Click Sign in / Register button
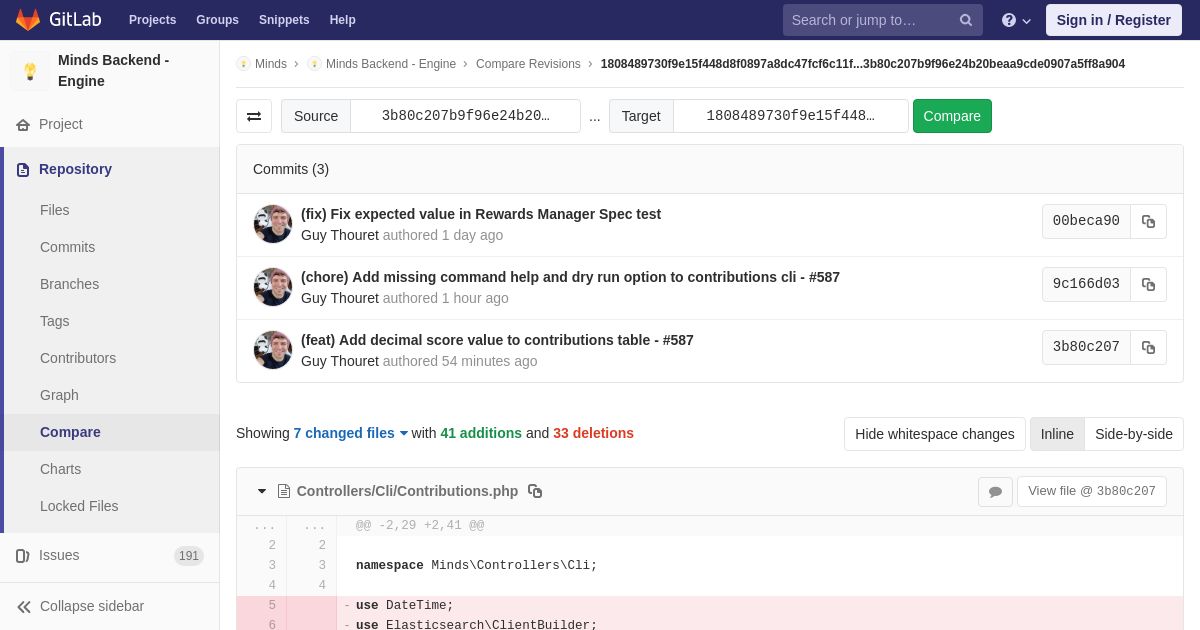The height and width of the screenshot is (630, 1200). pos(1113,20)
